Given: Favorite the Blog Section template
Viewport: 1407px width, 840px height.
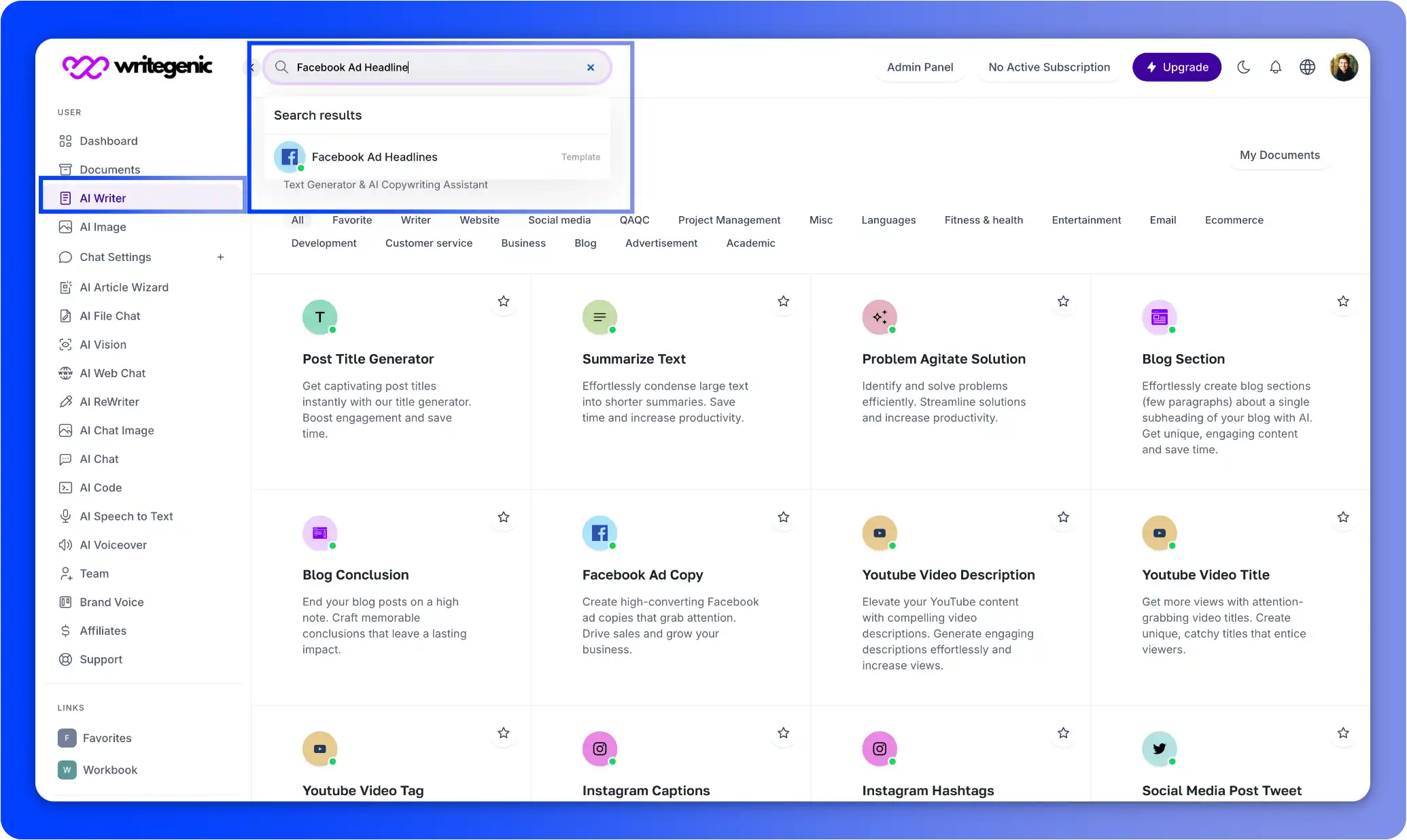Looking at the screenshot, I should click(1343, 301).
